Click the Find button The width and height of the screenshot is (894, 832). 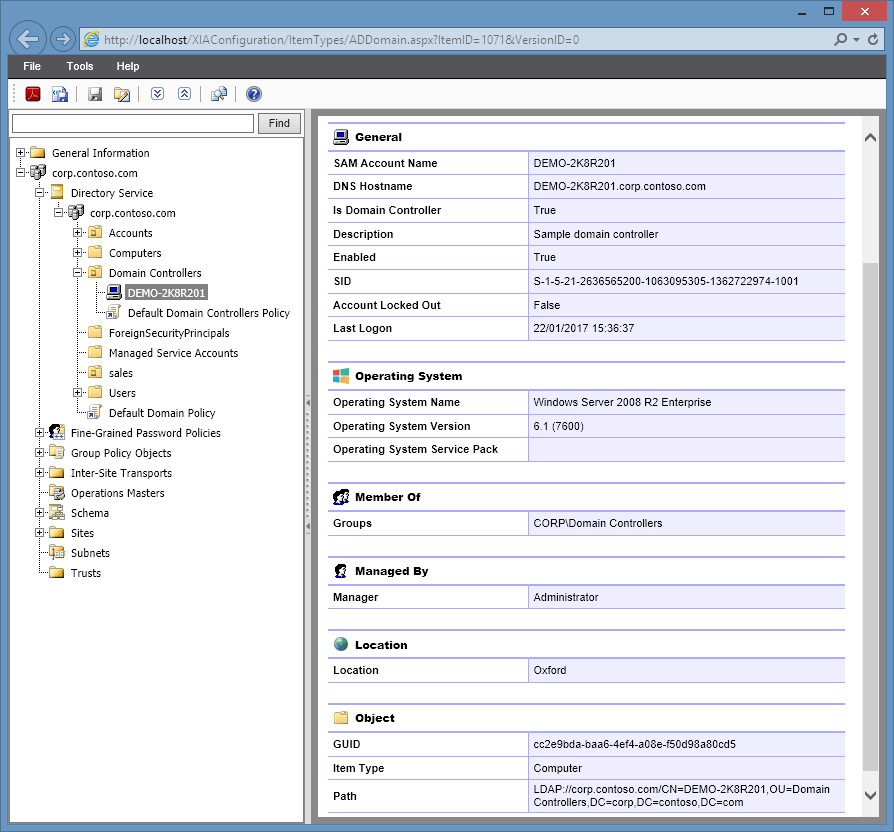pos(278,122)
